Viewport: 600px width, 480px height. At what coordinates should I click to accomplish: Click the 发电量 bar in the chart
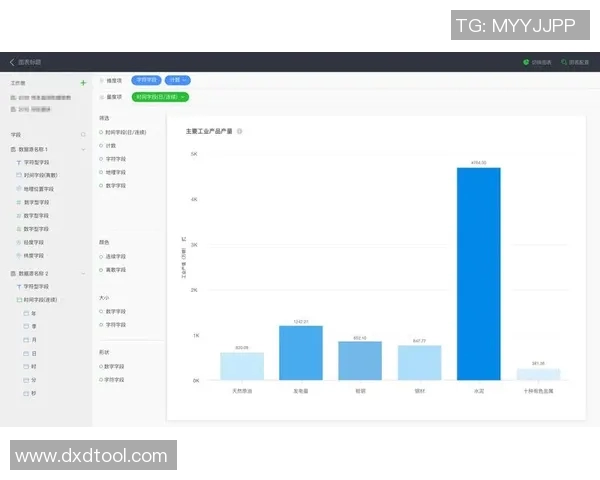pyautogui.click(x=300, y=353)
